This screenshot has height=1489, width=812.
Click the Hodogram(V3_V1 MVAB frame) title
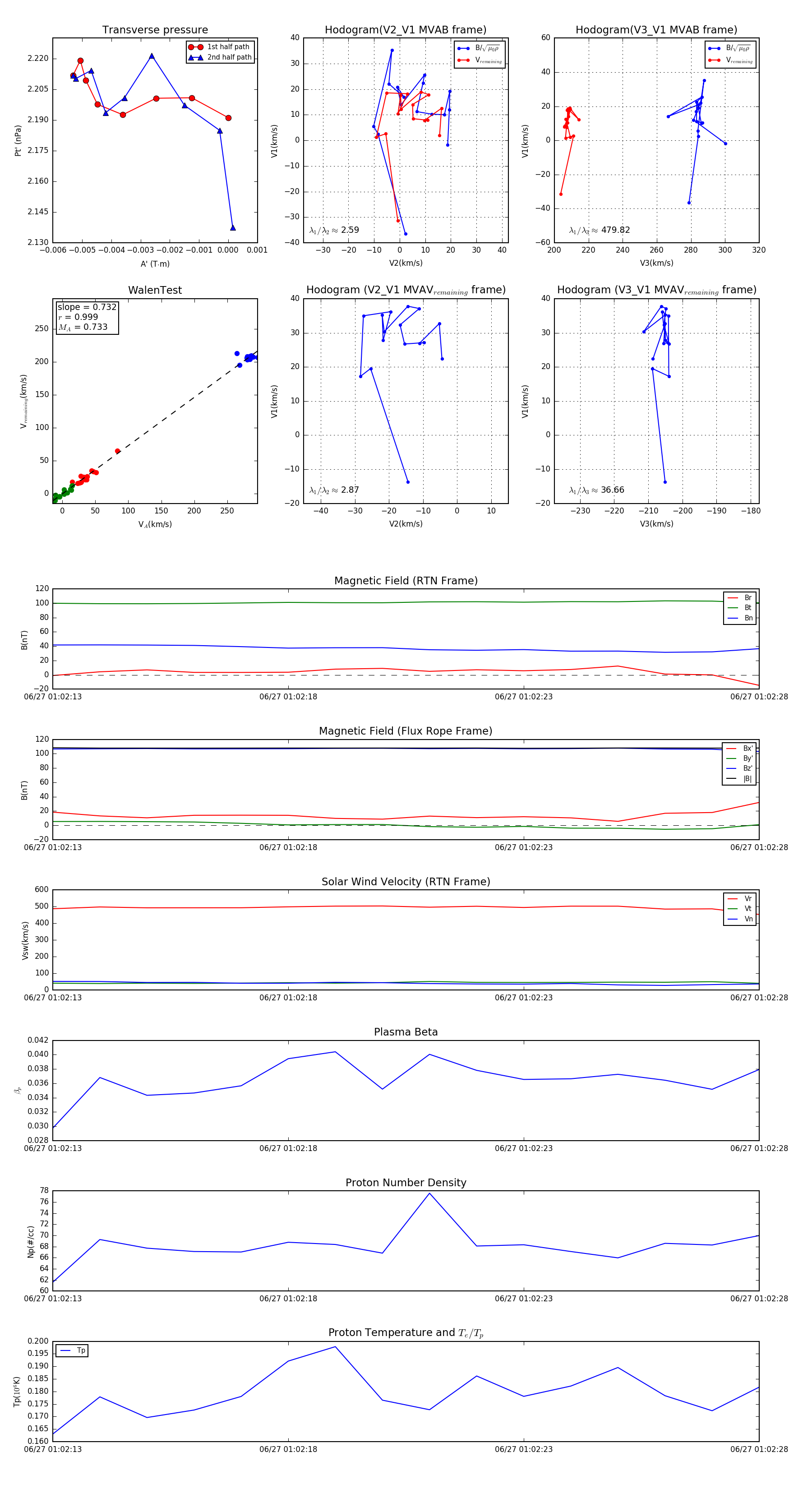656,30
